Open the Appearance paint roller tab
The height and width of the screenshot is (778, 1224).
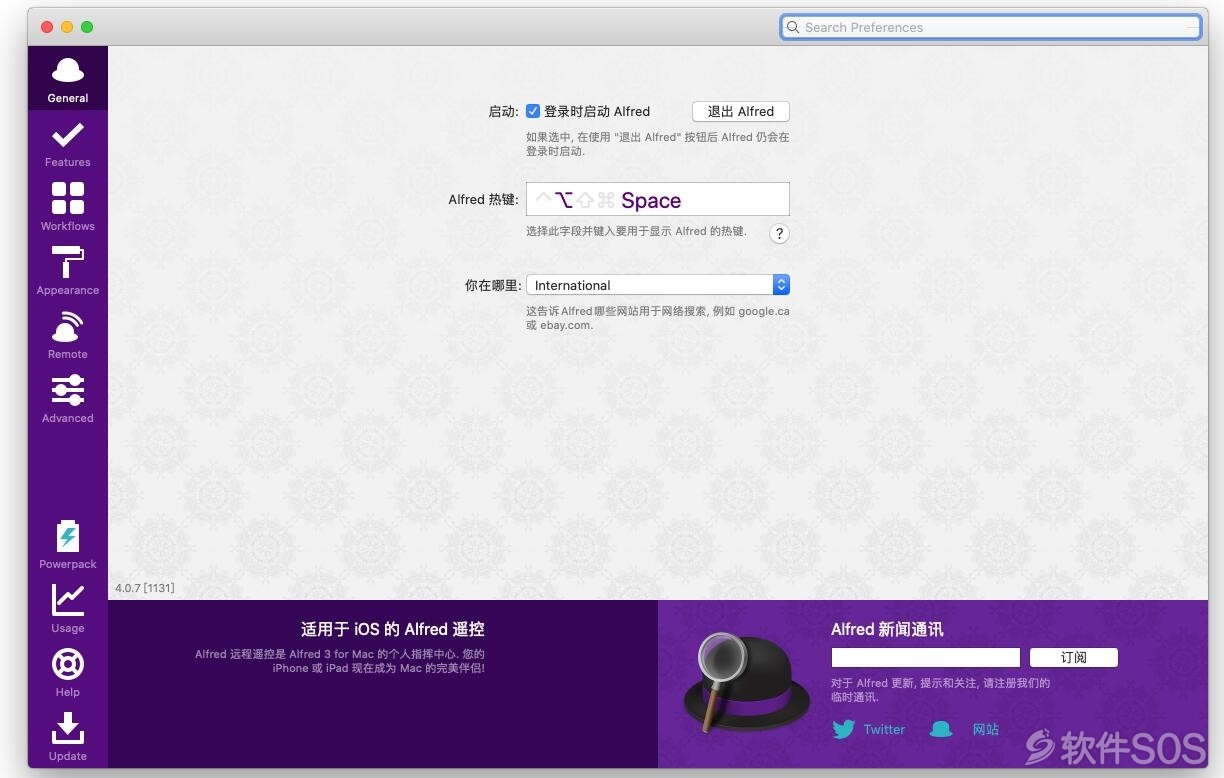pyautogui.click(x=68, y=271)
